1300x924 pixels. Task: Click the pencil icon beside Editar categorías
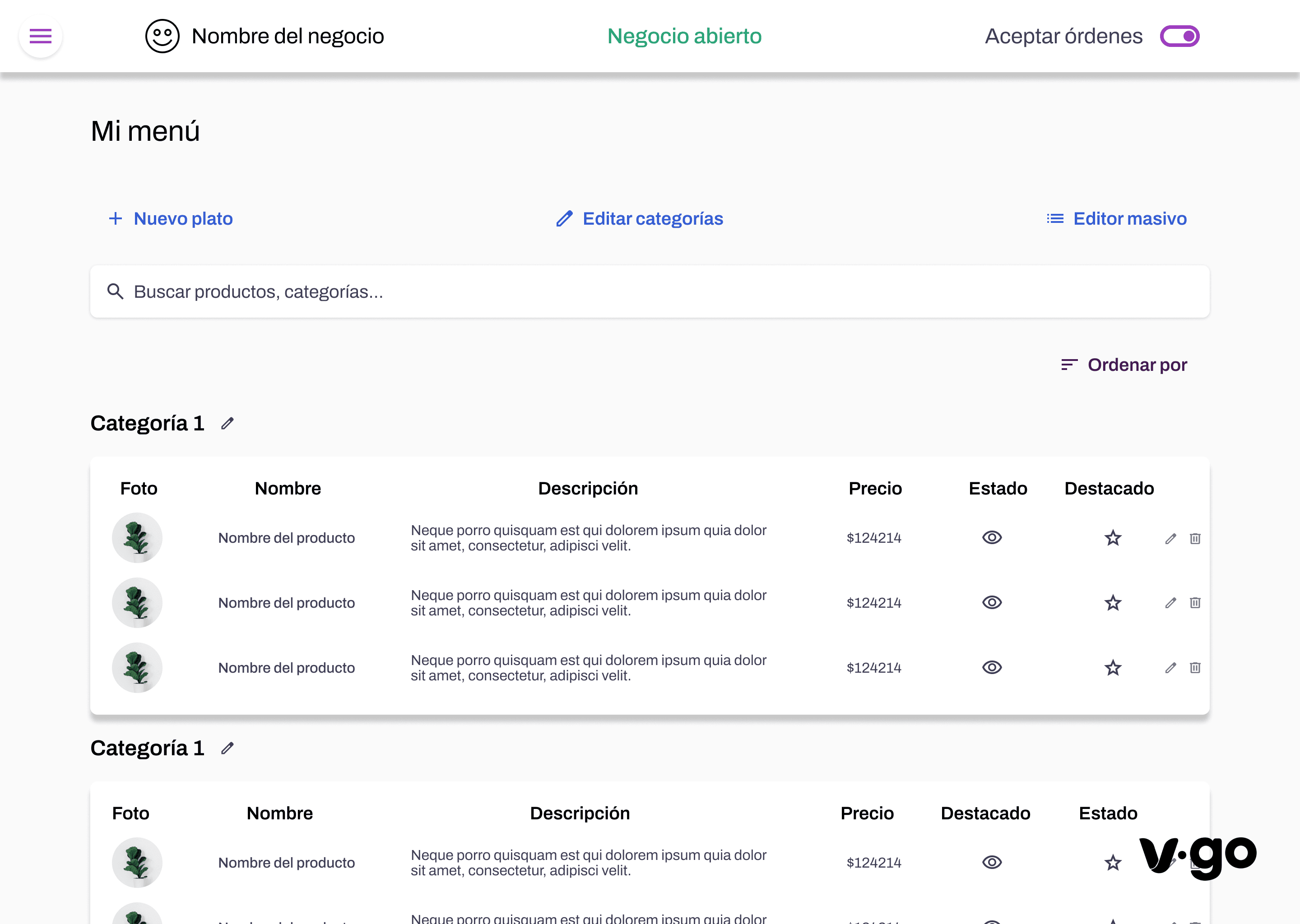564,218
